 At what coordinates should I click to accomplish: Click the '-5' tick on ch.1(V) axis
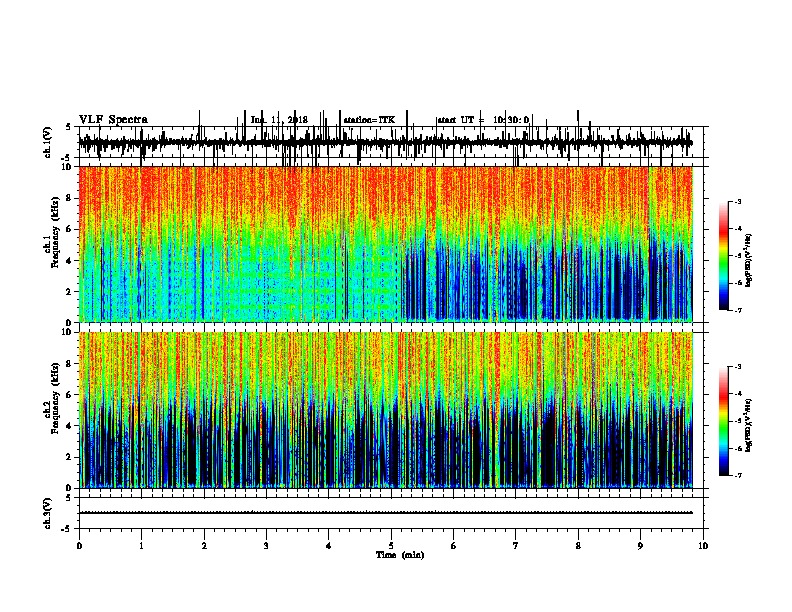(66, 158)
